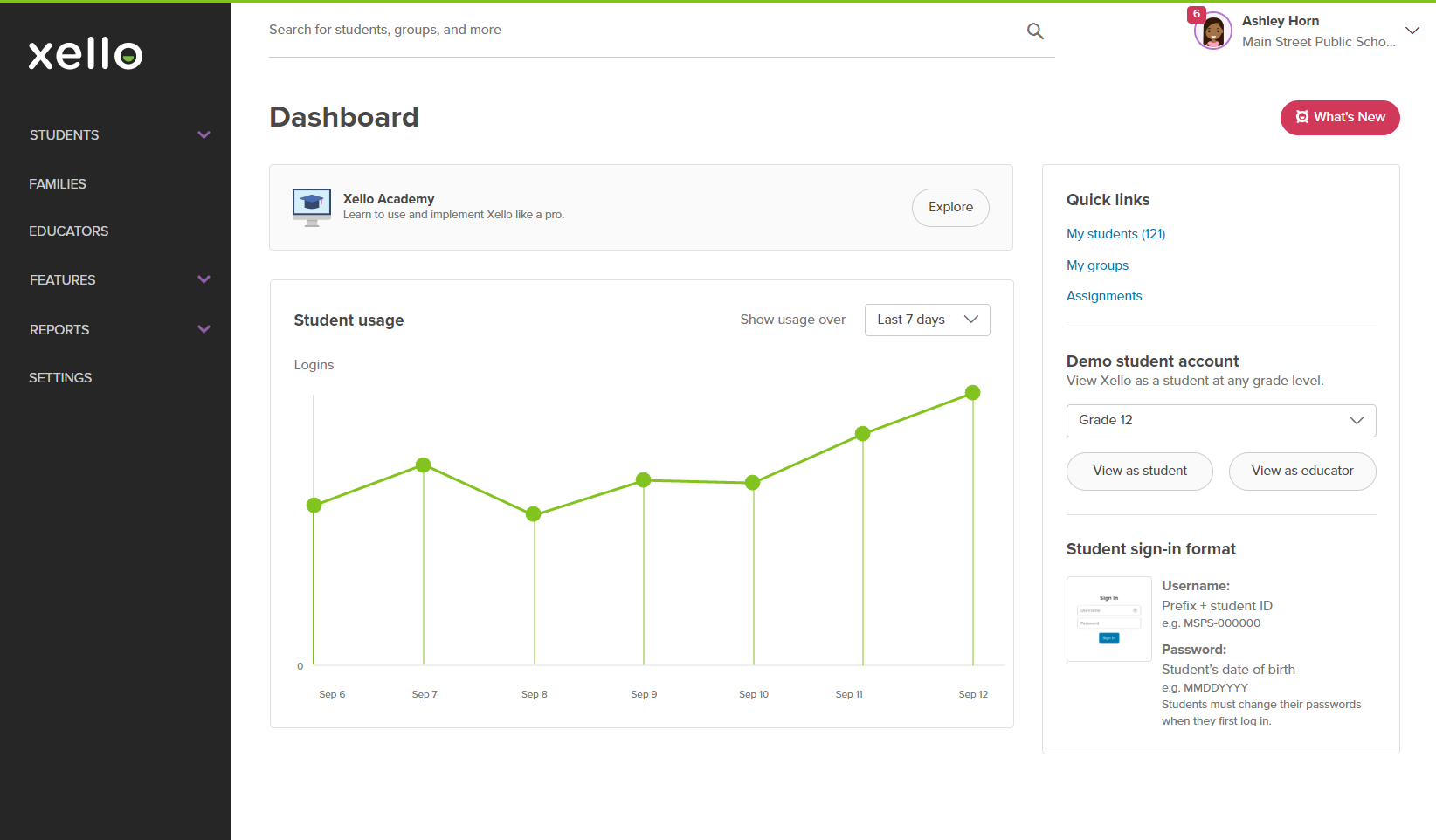Click the Sep 10 axis label
The height and width of the screenshot is (840, 1436).
(x=754, y=695)
